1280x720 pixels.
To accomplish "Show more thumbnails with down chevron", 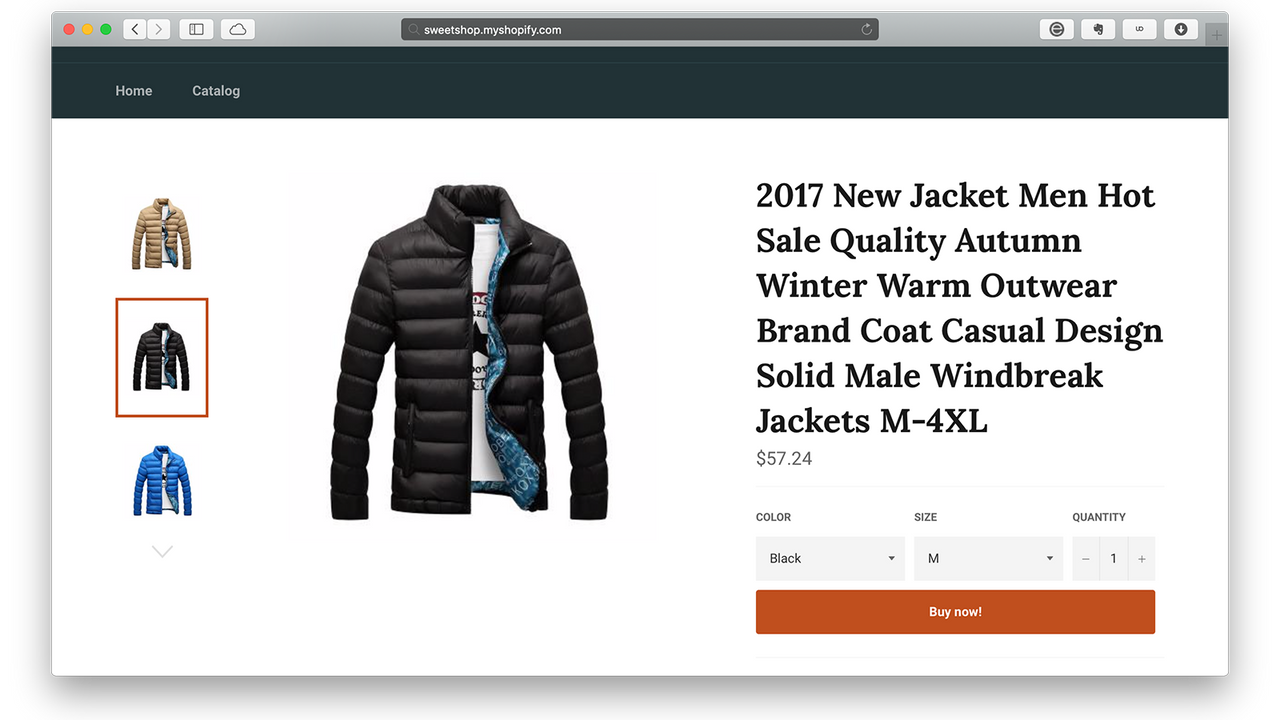I will click(162, 551).
